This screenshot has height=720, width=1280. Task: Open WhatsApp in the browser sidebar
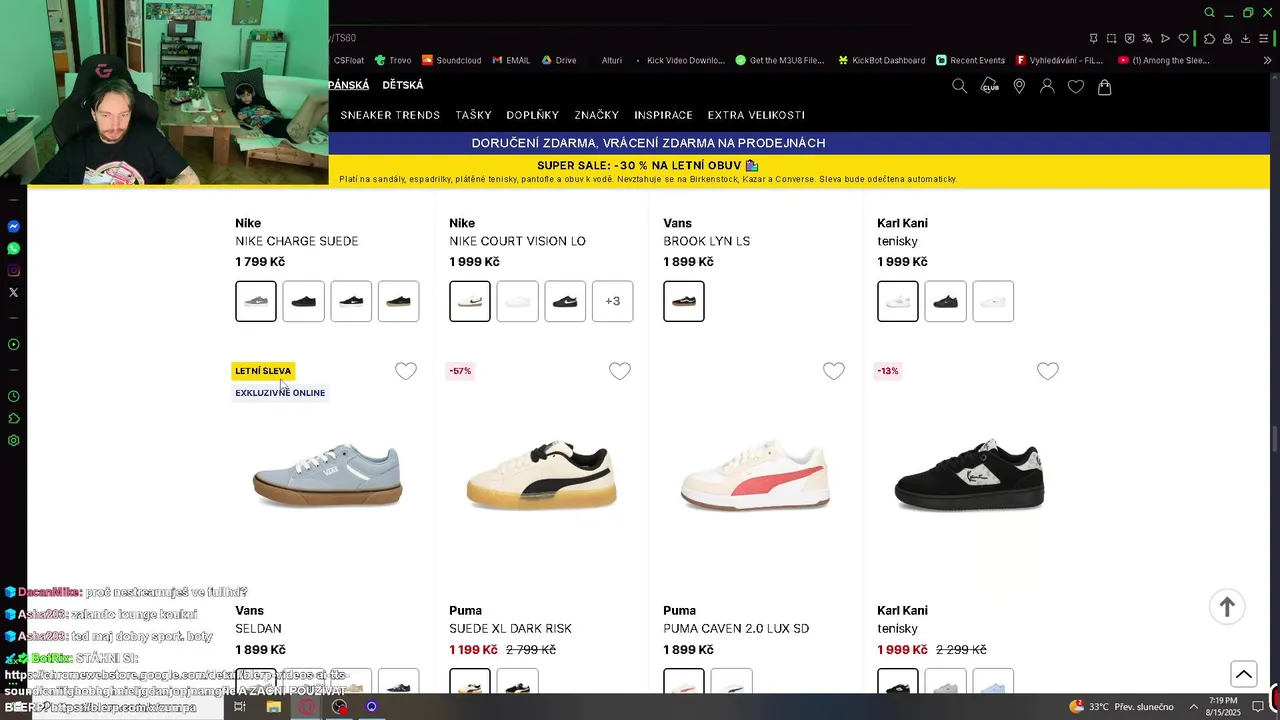click(x=13, y=248)
